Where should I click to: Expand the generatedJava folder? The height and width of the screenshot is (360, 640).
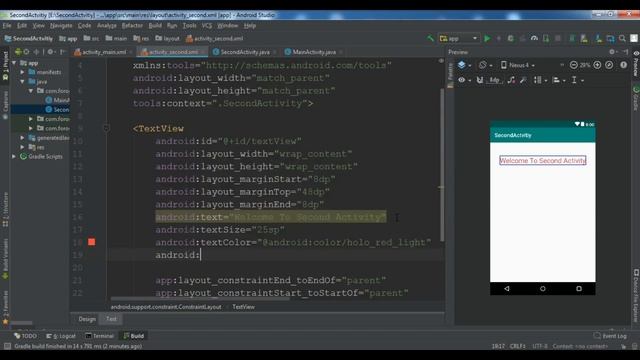click(x=22, y=138)
